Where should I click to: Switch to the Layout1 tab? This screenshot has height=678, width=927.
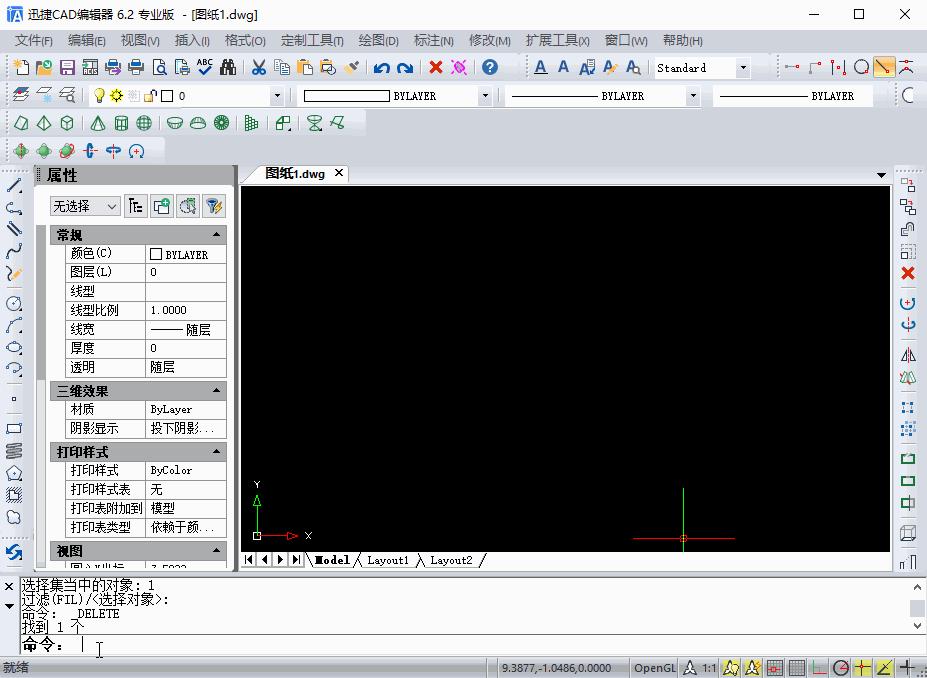pos(387,560)
